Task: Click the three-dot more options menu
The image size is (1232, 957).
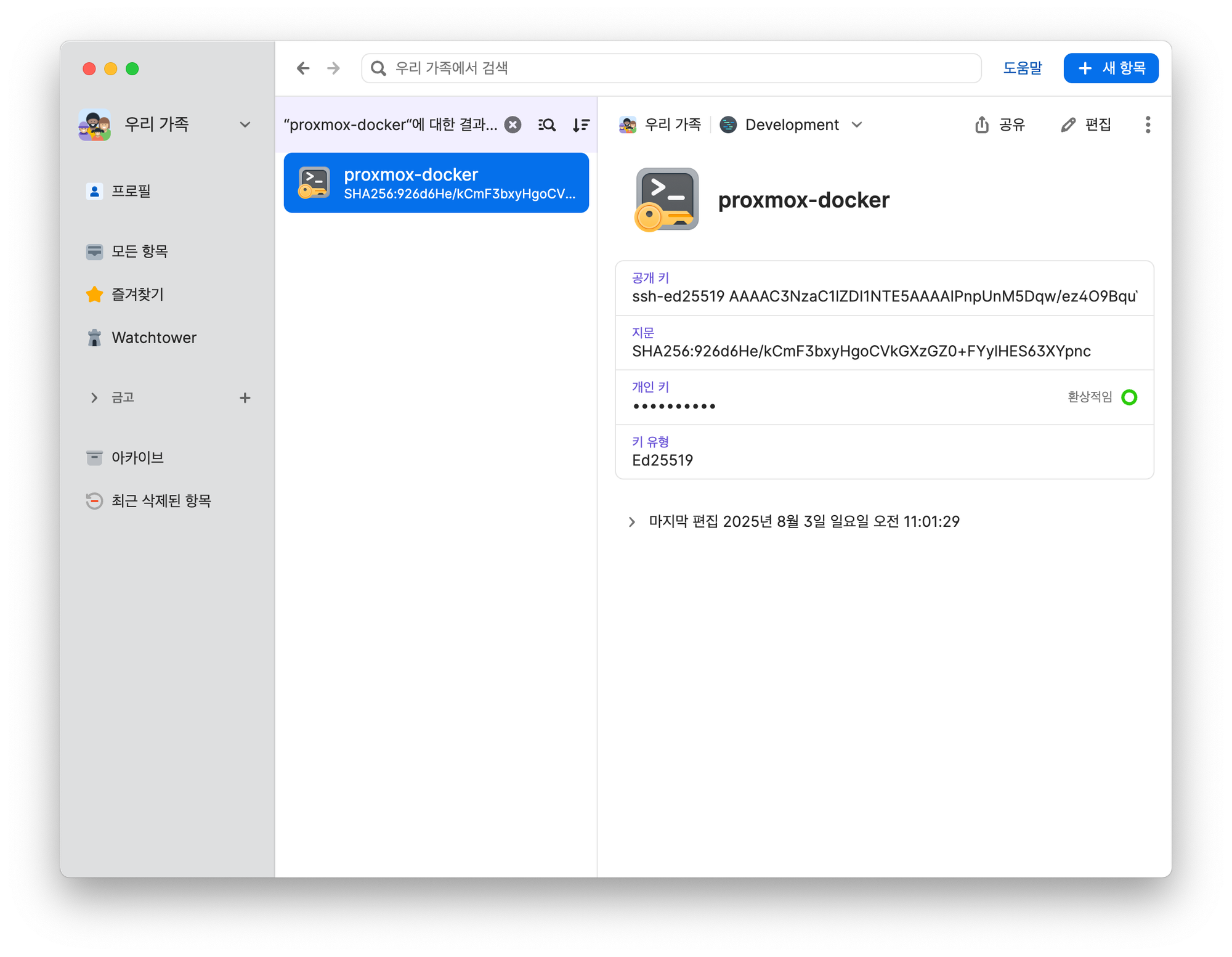Action: point(1147,125)
